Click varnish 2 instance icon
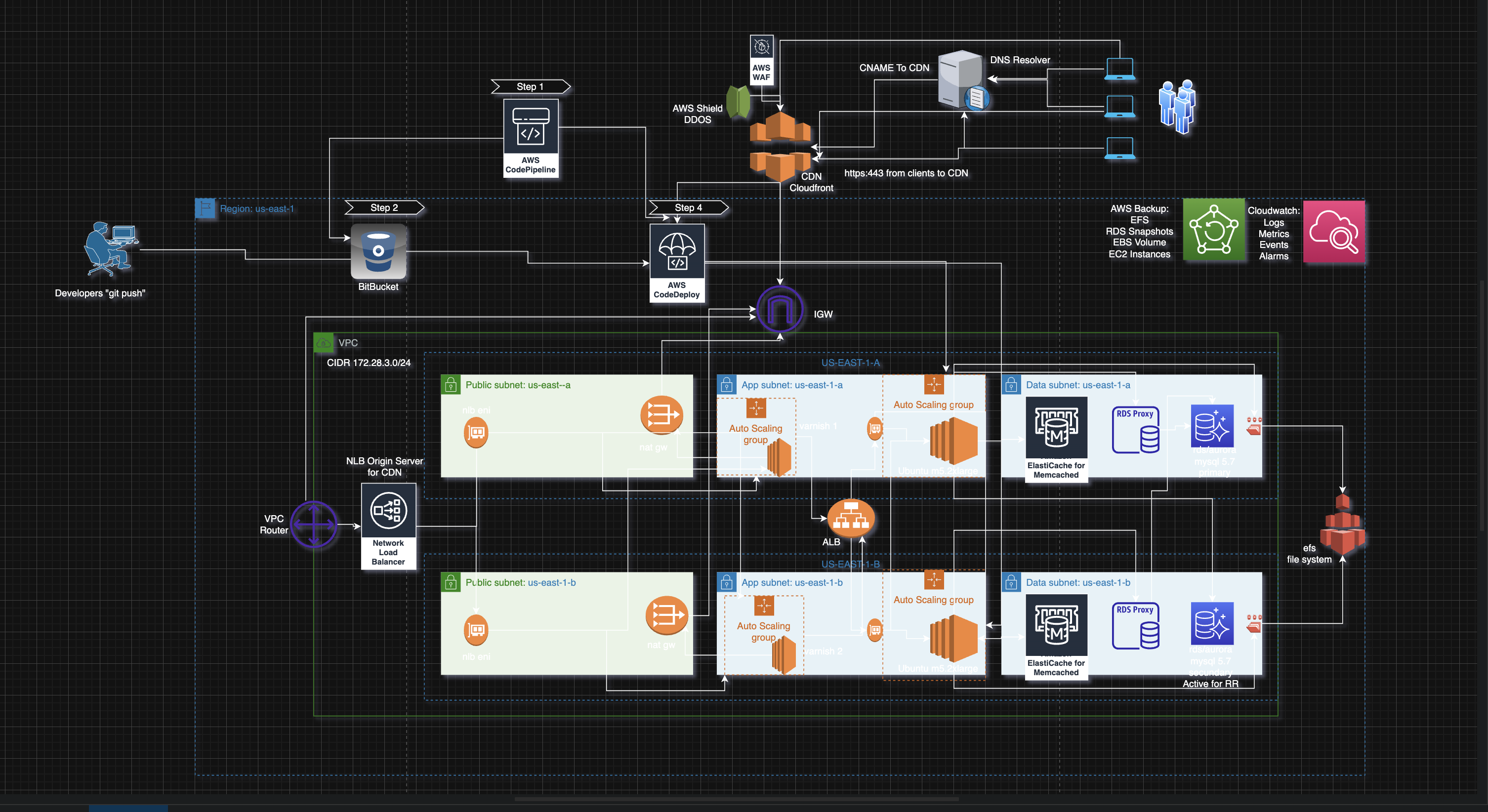This screenshot has width=1488, height=812. pyautogui.click(x=784, y=655)
